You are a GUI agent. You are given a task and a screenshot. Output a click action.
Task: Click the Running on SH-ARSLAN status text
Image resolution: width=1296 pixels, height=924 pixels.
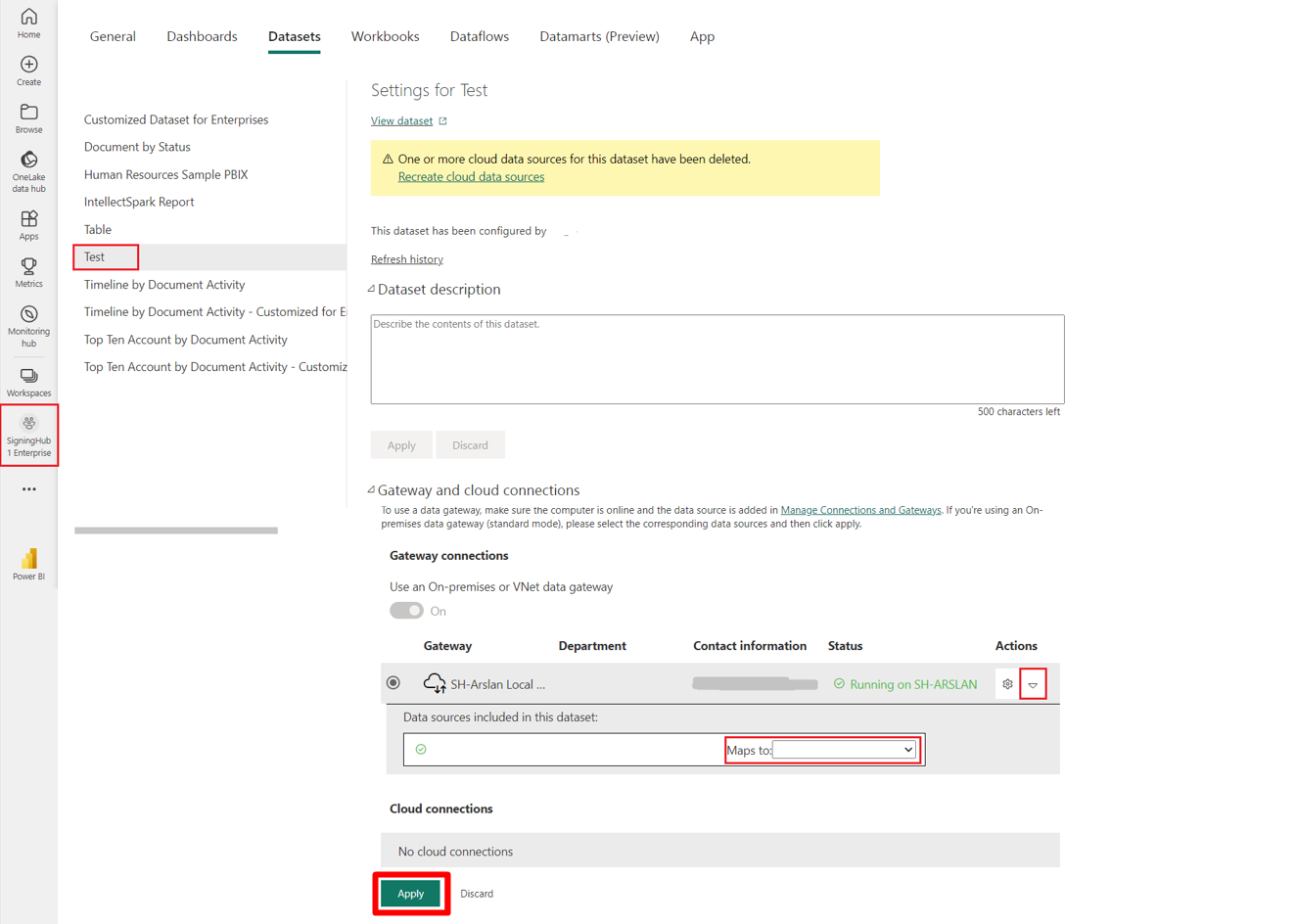coord(913,684)
